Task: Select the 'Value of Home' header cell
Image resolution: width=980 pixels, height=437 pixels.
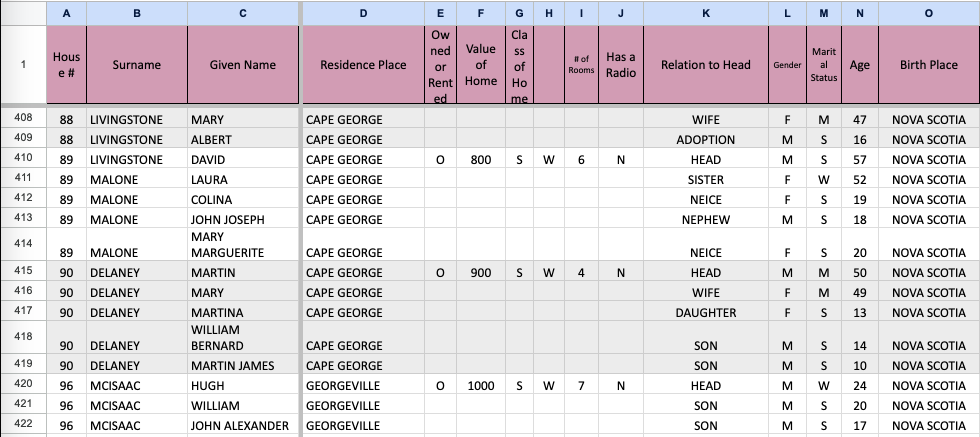Action: [481, 65]
